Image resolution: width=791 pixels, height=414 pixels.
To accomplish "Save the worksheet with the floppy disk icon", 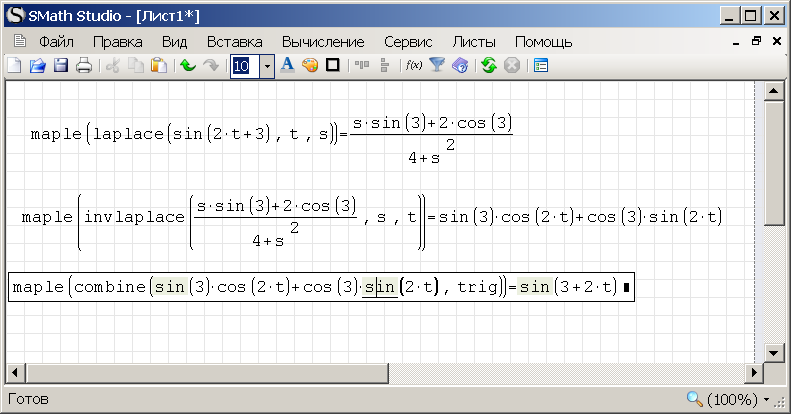I will pos(60,66).
